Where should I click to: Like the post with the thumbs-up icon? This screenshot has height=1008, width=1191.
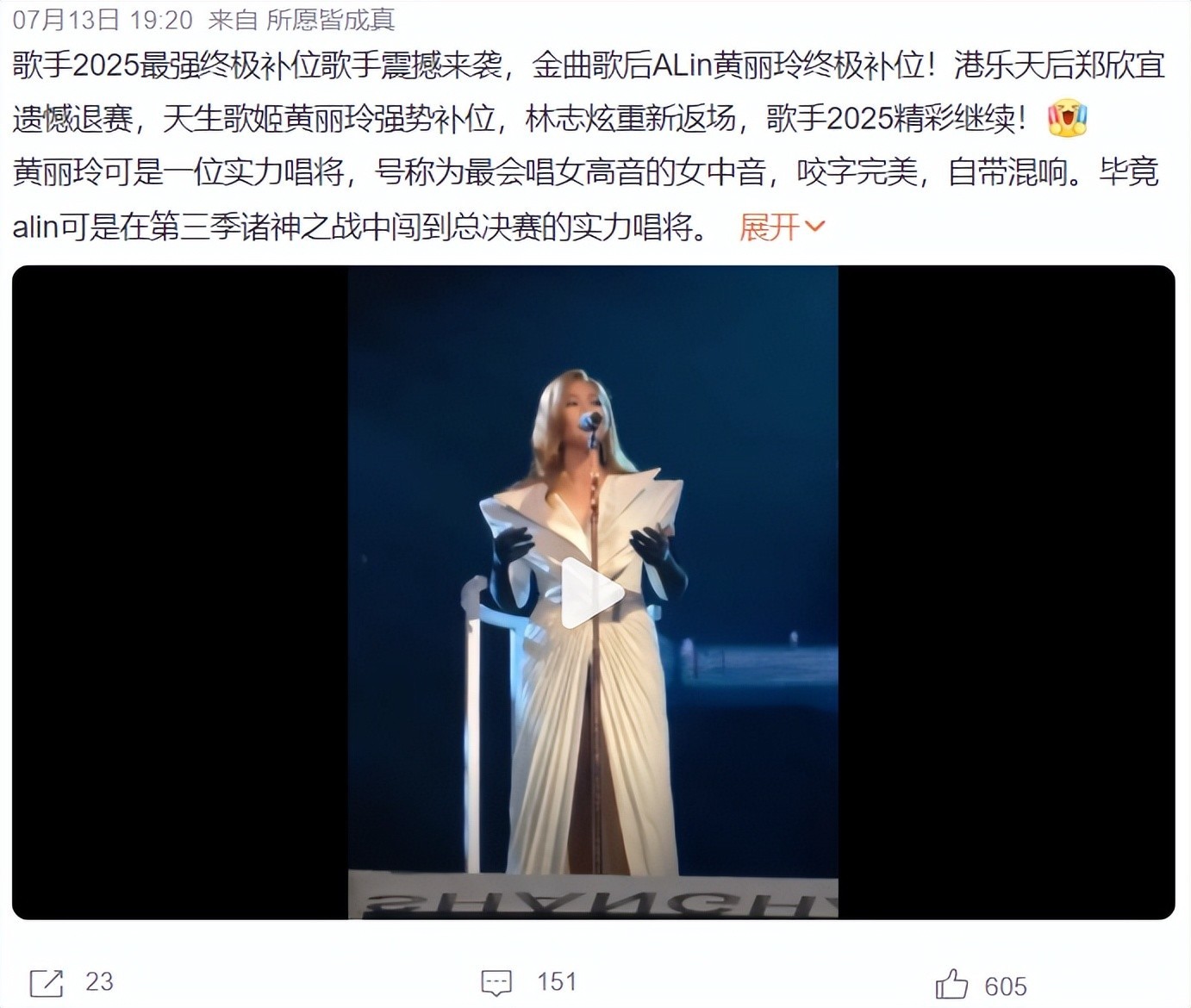[x=951, y=984]
